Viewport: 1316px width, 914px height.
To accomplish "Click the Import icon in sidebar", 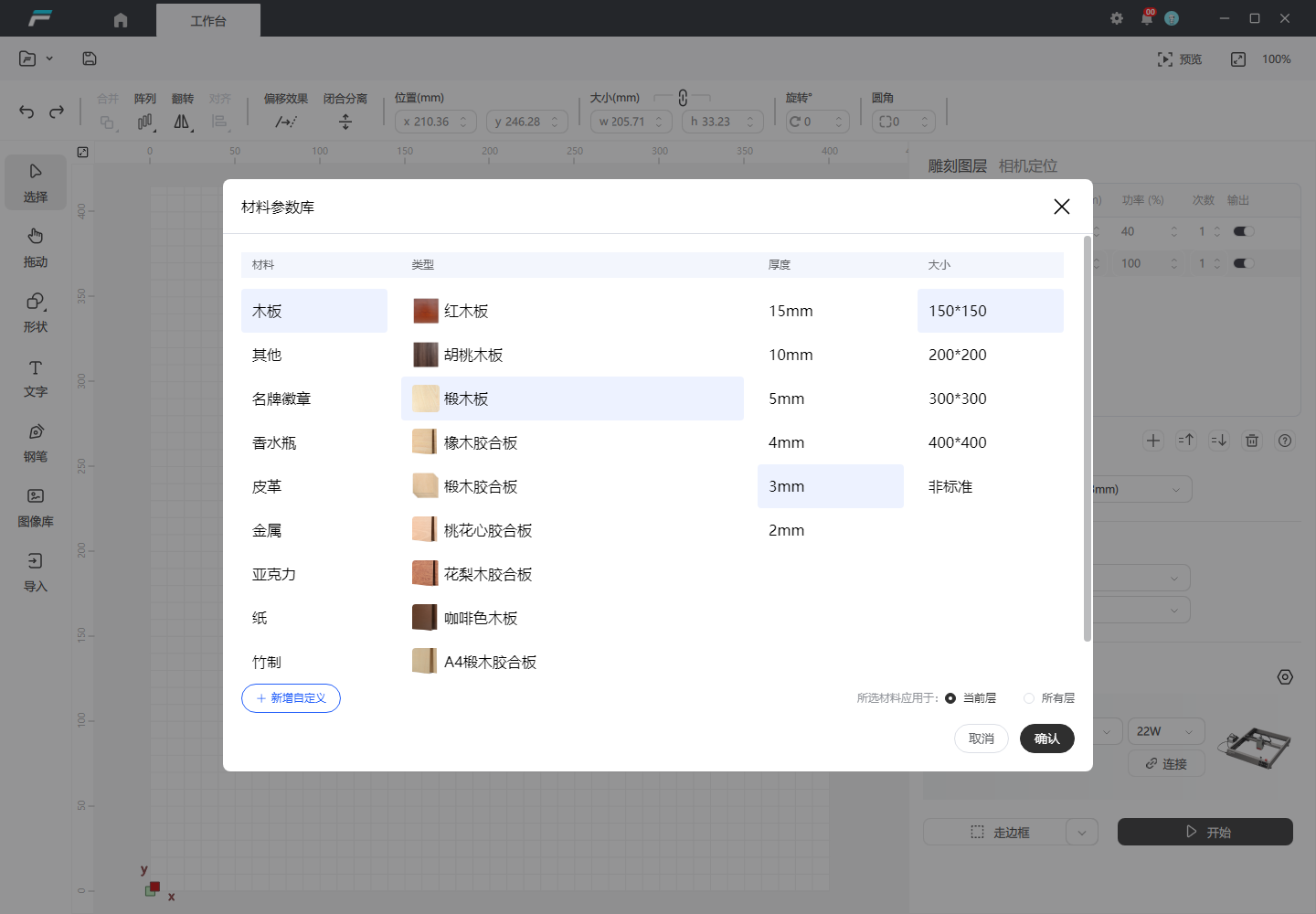I will point(35,562).
